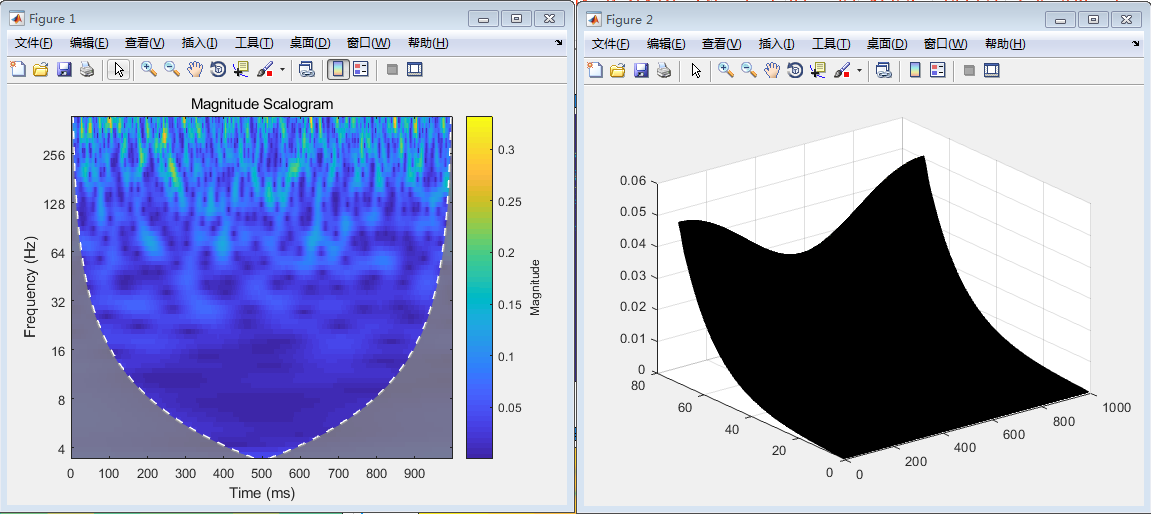Print Figure 2 using printer icon
Viewport: 1151px width, 514px height.
pyautogui.click(x=663, y=70)
